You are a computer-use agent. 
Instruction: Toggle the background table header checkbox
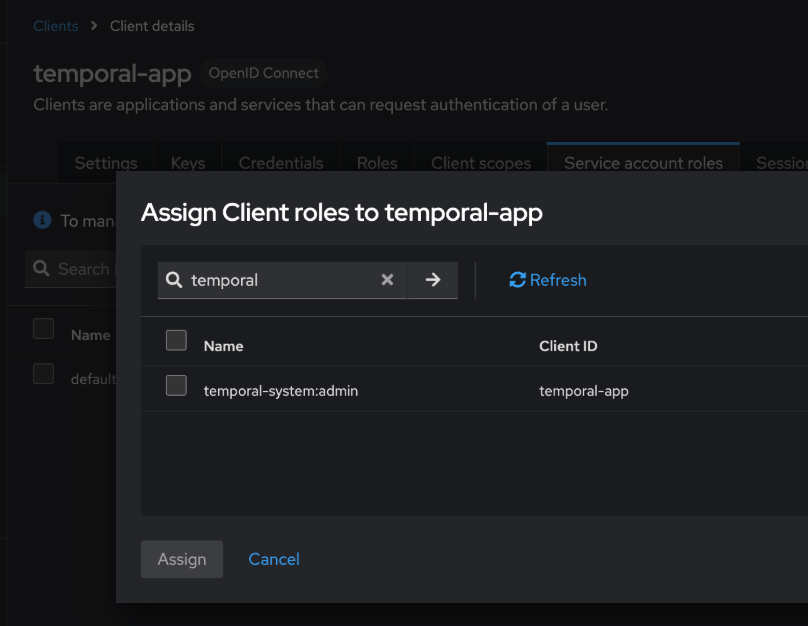click(43, 329)
